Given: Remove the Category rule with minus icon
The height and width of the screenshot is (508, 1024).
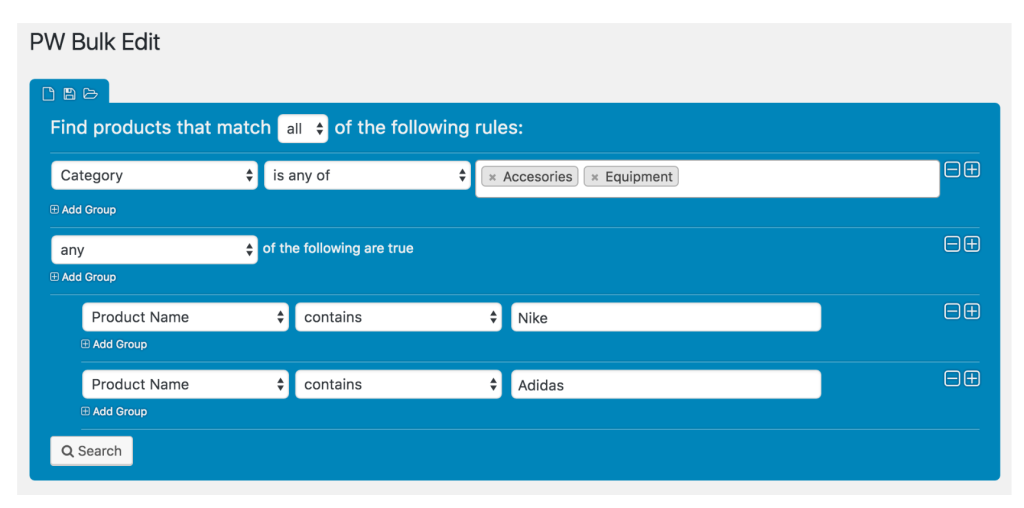Looking at the screenshot, I should coord(953,170).
